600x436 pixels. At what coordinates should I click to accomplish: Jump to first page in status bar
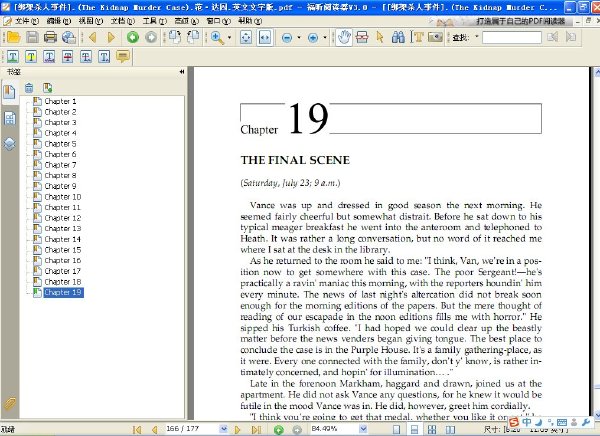(137, 430)
